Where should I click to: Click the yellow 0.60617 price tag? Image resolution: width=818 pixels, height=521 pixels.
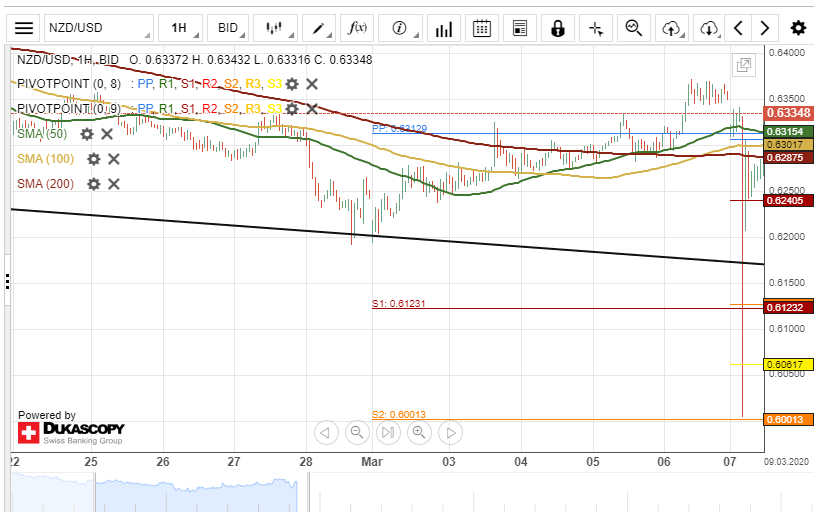(x=788, y=365)
